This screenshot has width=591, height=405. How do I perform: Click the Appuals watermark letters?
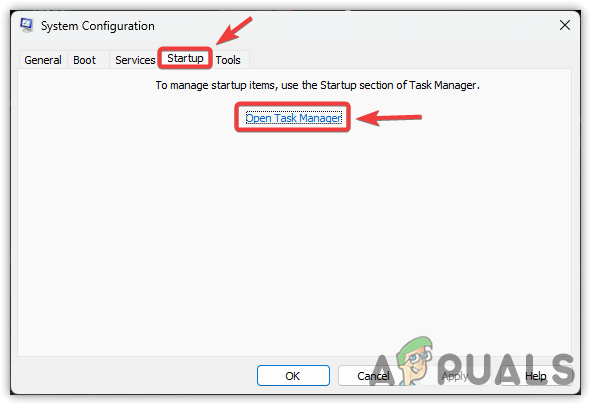click(x=472, y=367)
